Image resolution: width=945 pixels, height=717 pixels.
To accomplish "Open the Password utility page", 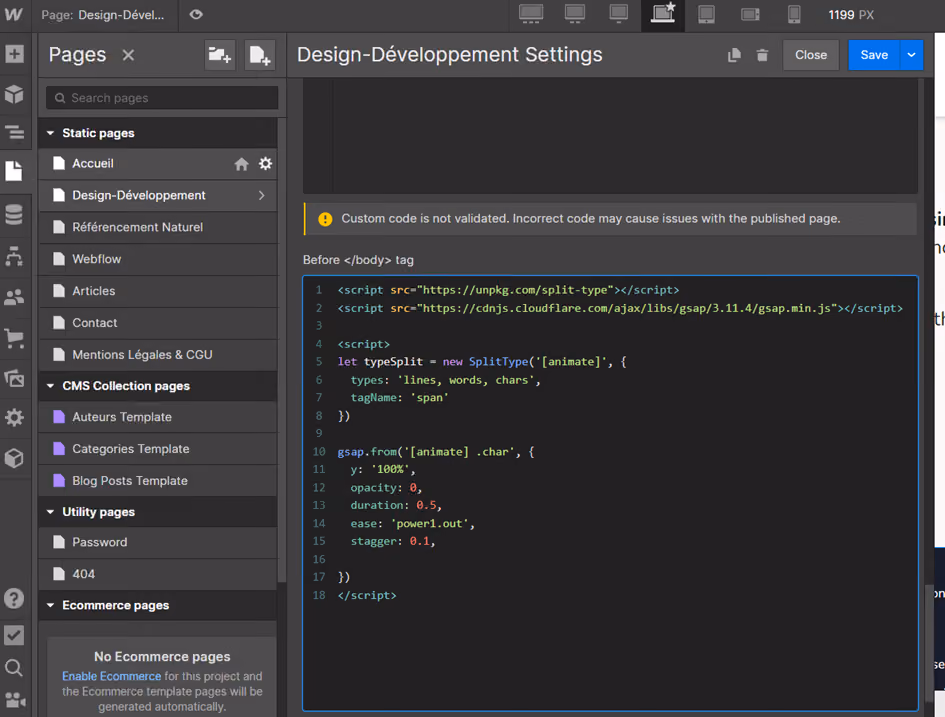I will pos(158,542).
